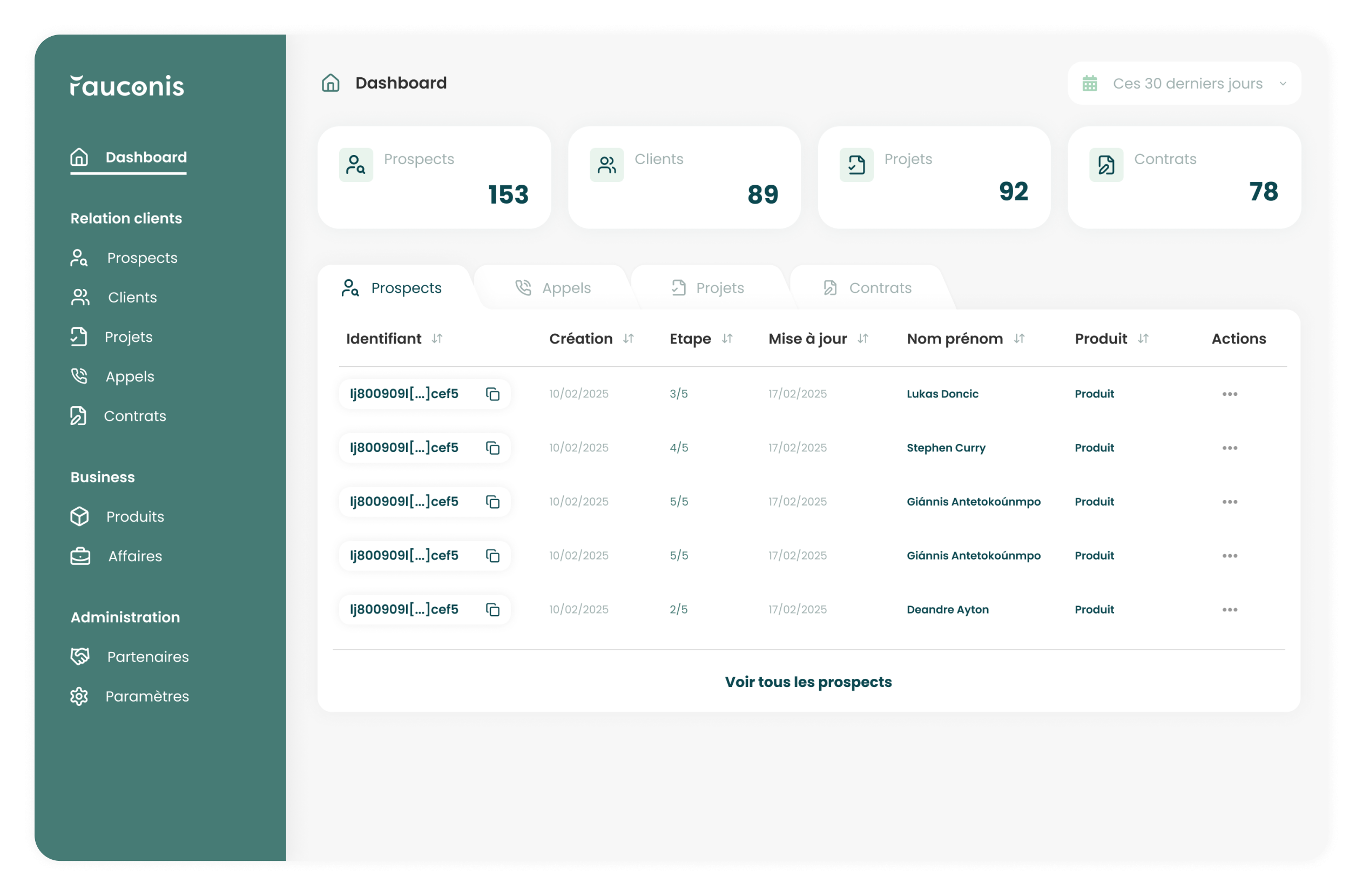Select the Affaires briefcase icon
Screen dimensions: 1363x896
(x=79, y=556)
